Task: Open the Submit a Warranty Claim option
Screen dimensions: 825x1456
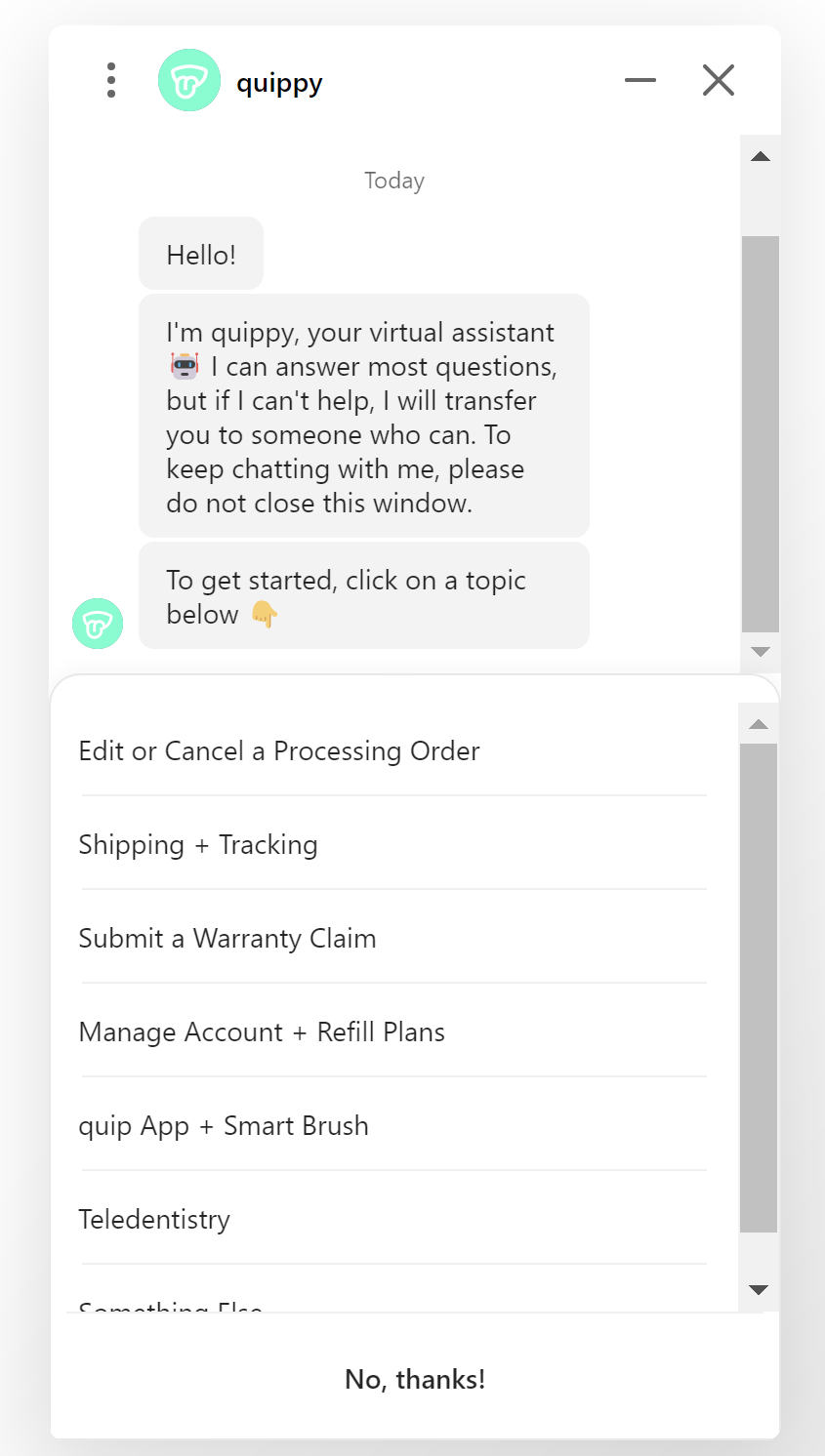Action: pos(227,939)
